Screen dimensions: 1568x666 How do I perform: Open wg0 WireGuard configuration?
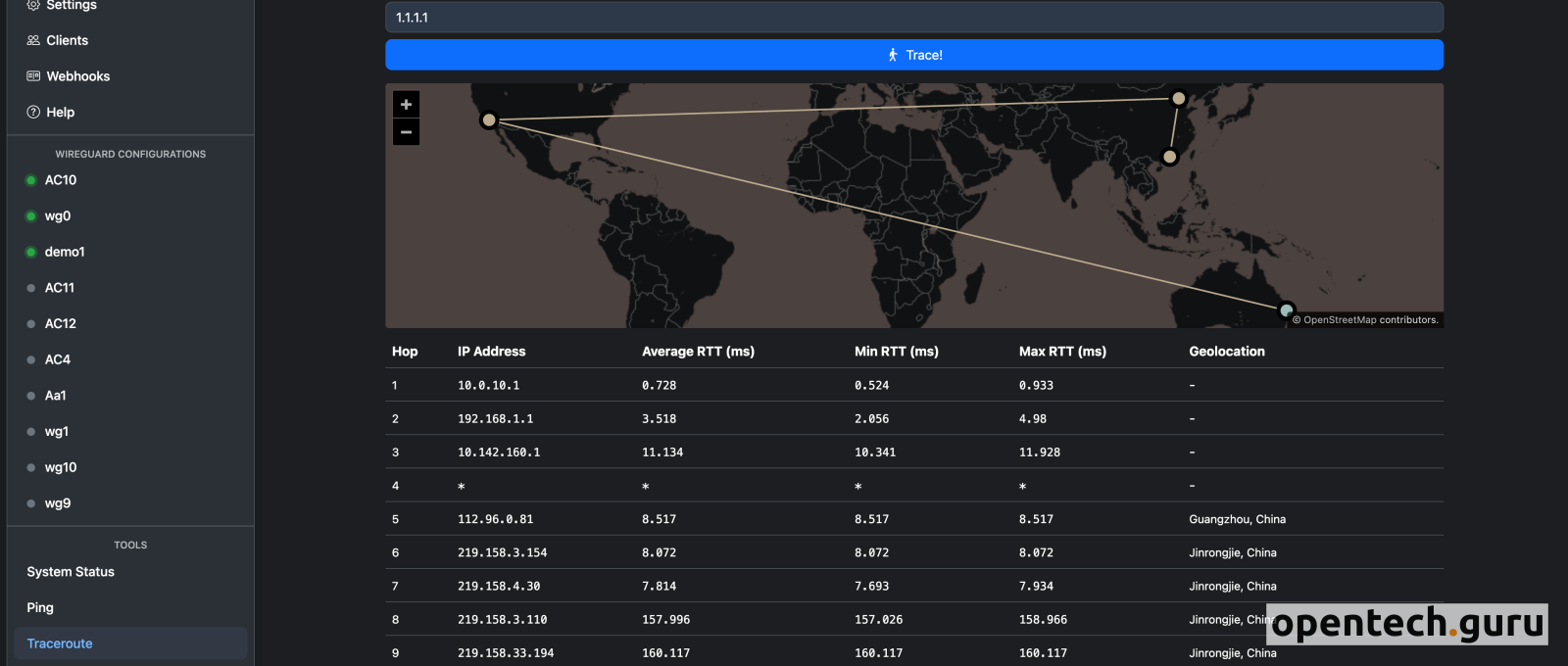(58, 216)
